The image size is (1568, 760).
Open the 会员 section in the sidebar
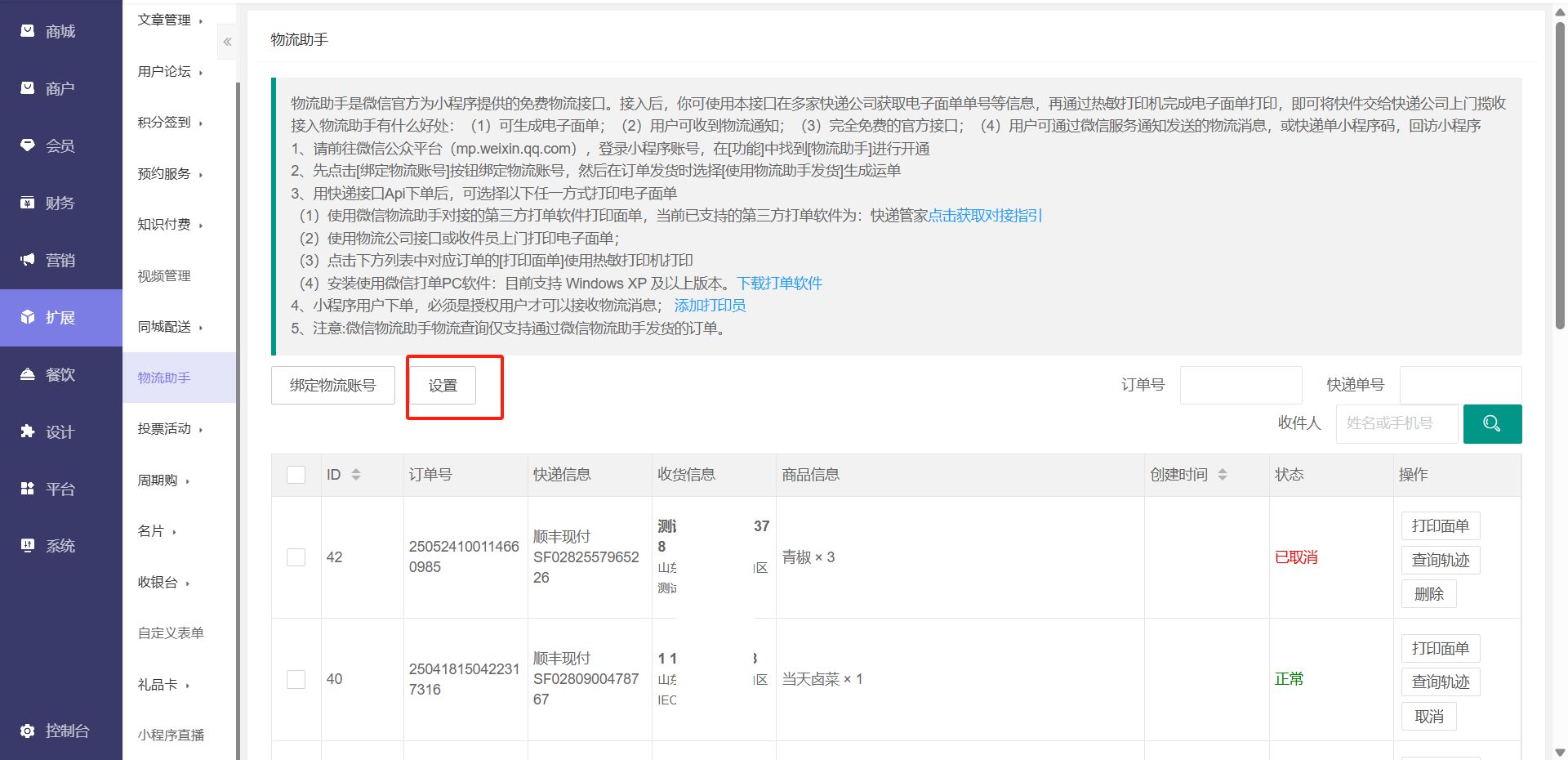60,145
